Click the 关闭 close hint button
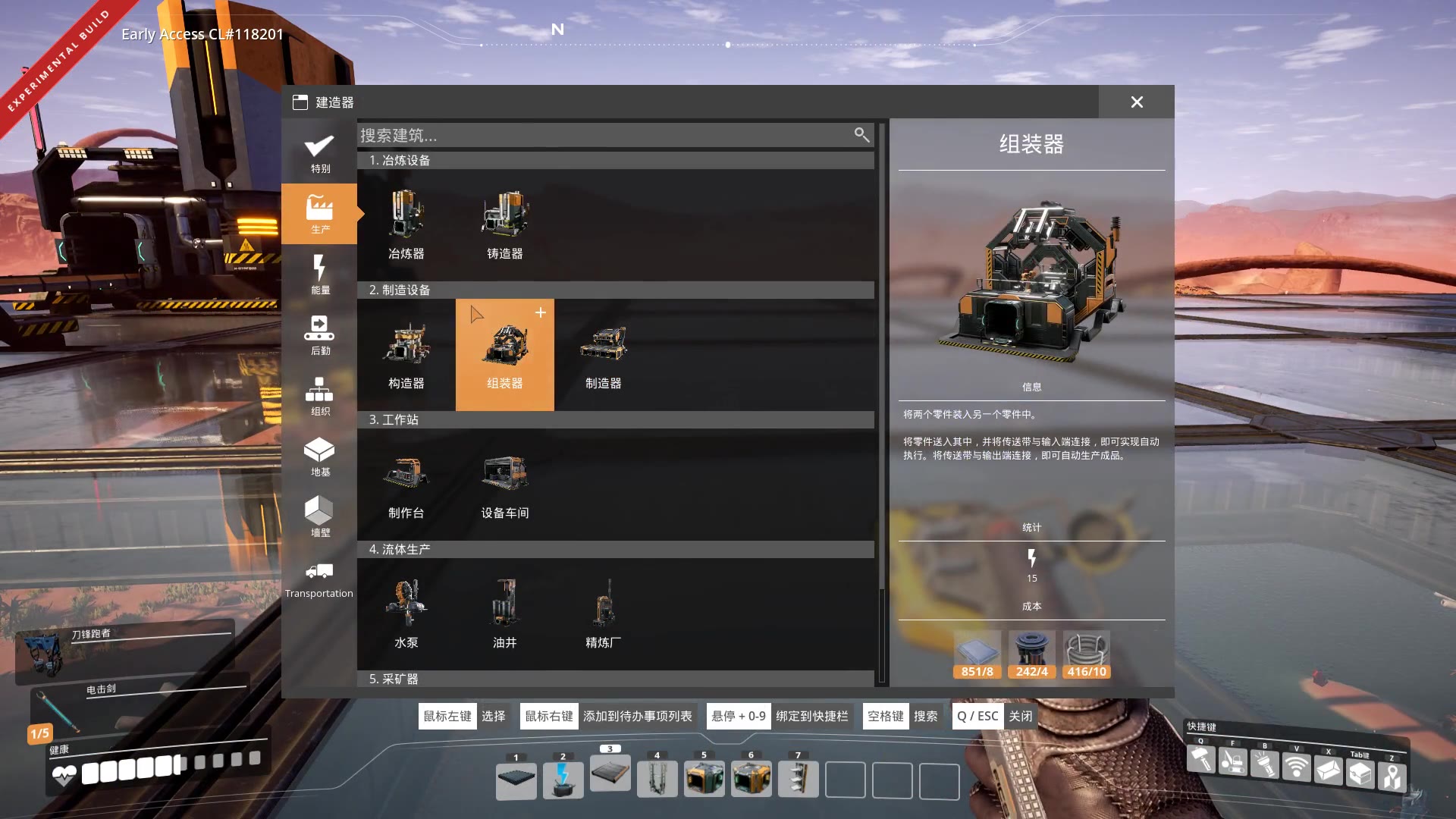This screenshot has height=819, width=1456. point(1019,716)
